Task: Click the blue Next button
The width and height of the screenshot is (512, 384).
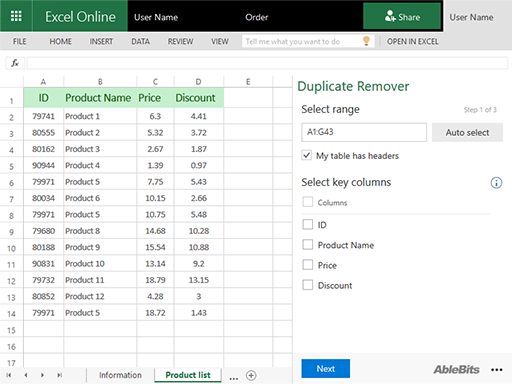Action: coord(326,368)
